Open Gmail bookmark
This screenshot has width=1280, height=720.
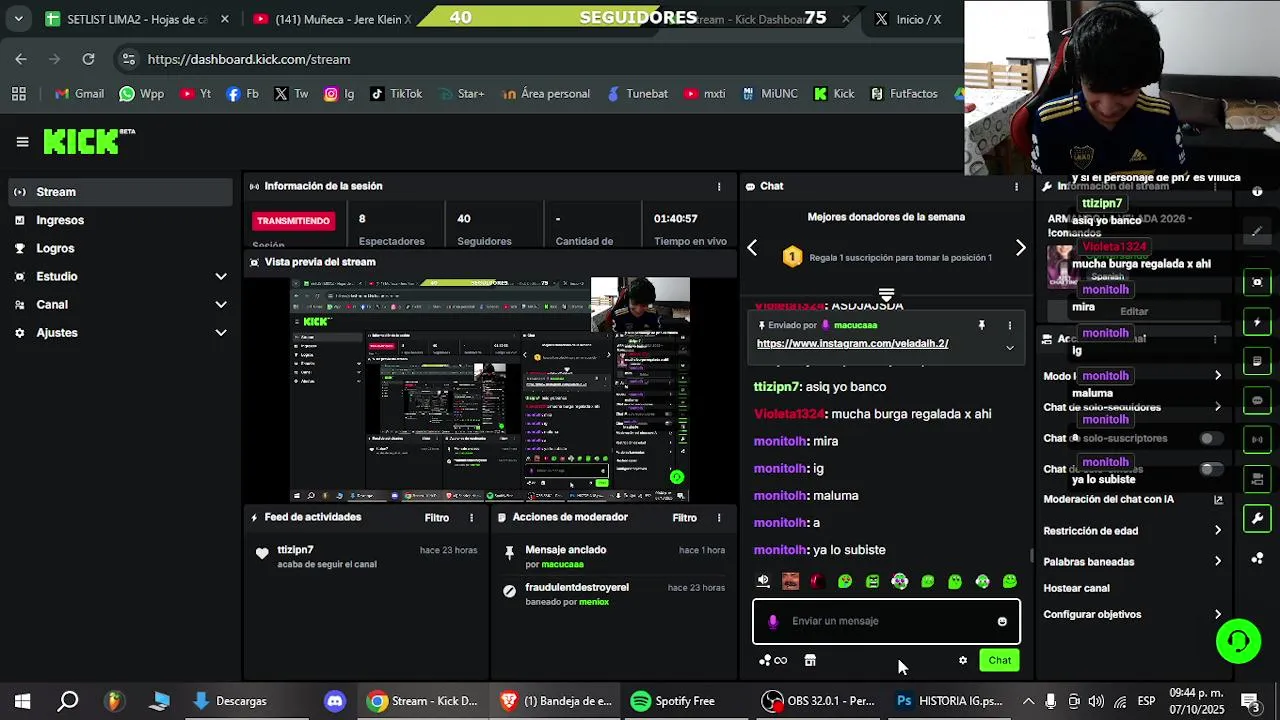click(79, 94)
